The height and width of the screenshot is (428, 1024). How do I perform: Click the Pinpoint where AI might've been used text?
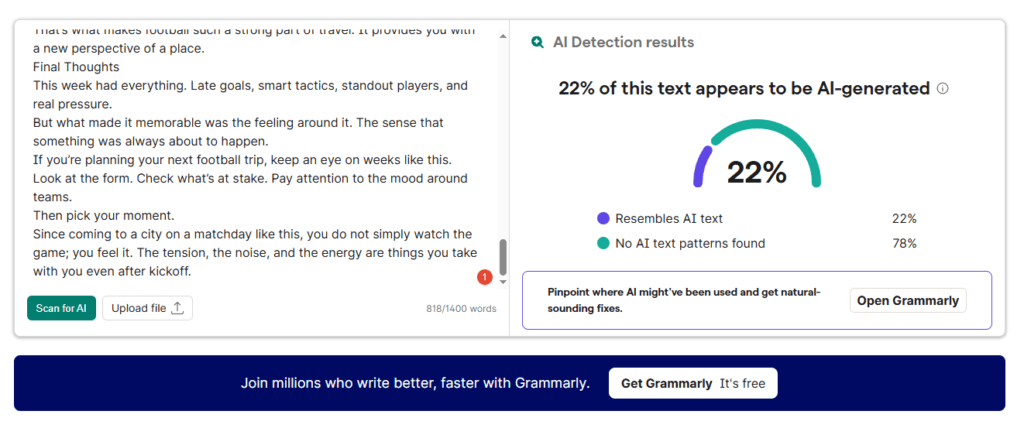click(x=684, y=300)
